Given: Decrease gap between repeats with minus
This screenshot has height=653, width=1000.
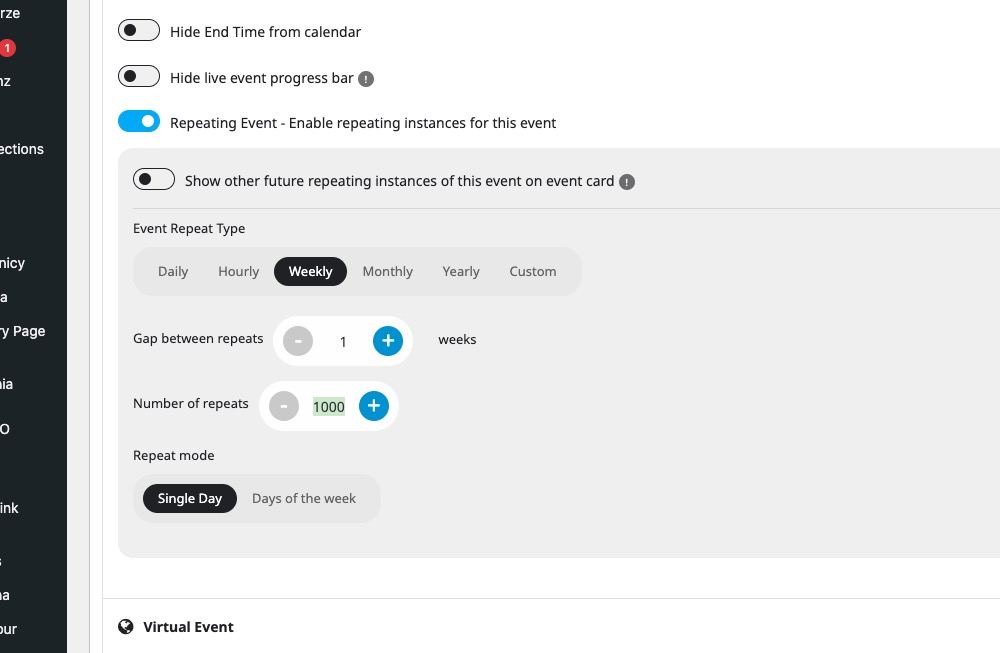Looking at the screenshot, I should tap(298, 341).
